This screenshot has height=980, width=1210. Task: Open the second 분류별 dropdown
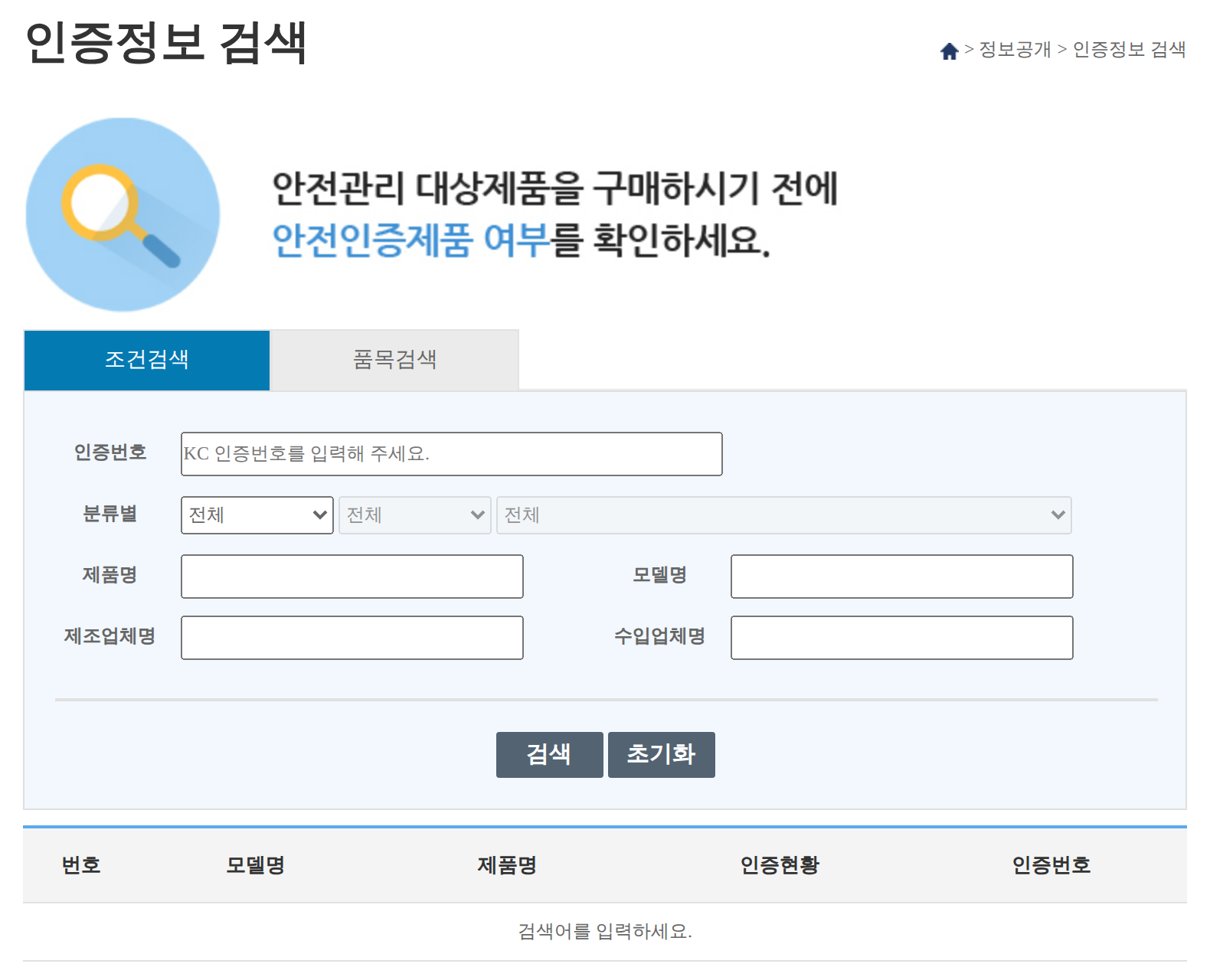tap(415, 515)
